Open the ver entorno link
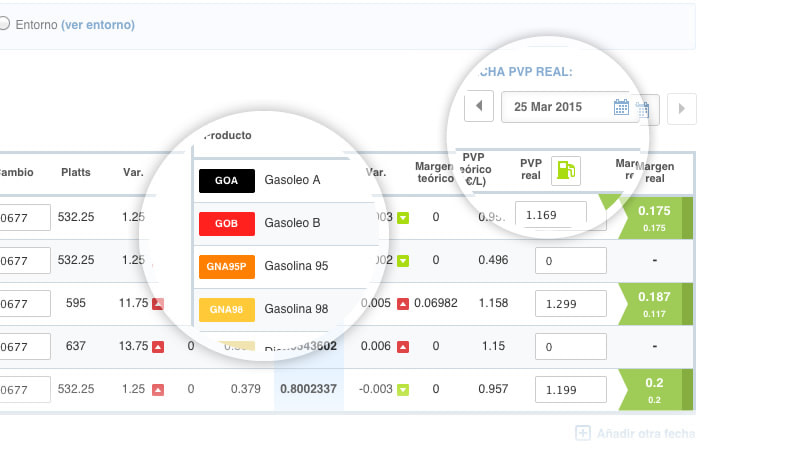Image resolution: width=795 pixels, height=465 pixels. [97, 24]
